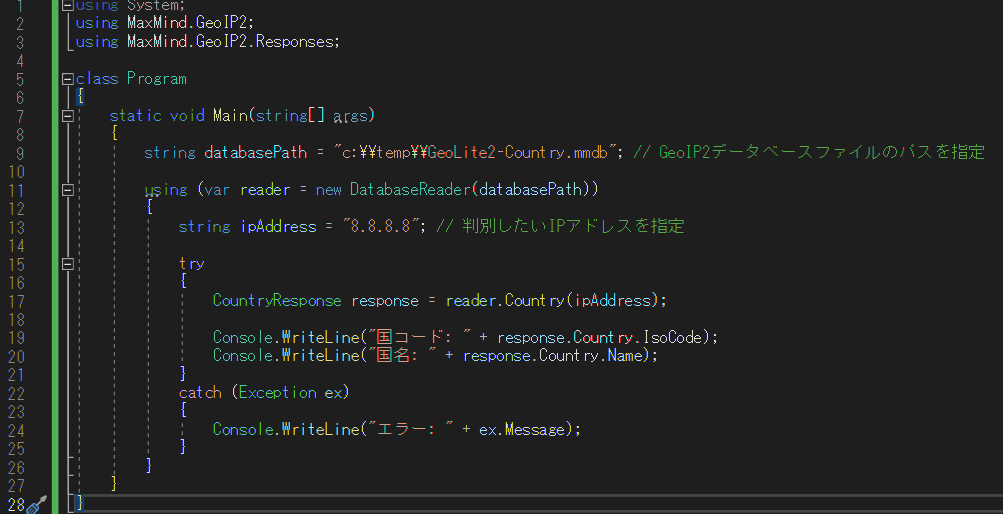Click line number 22 in the margin
1003x514 pixels.
(16, 394)
